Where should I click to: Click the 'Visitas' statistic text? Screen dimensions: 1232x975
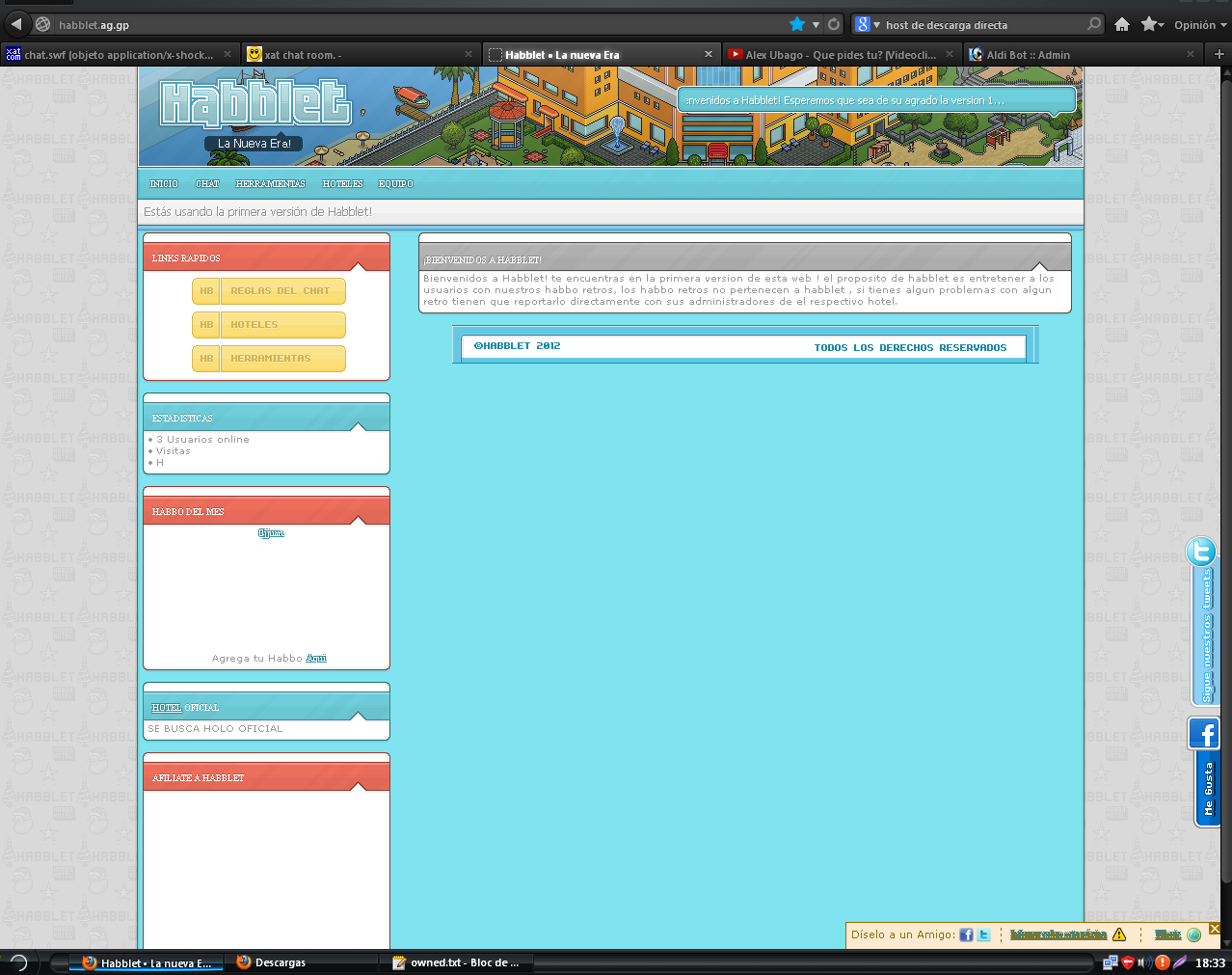point(174,451)
